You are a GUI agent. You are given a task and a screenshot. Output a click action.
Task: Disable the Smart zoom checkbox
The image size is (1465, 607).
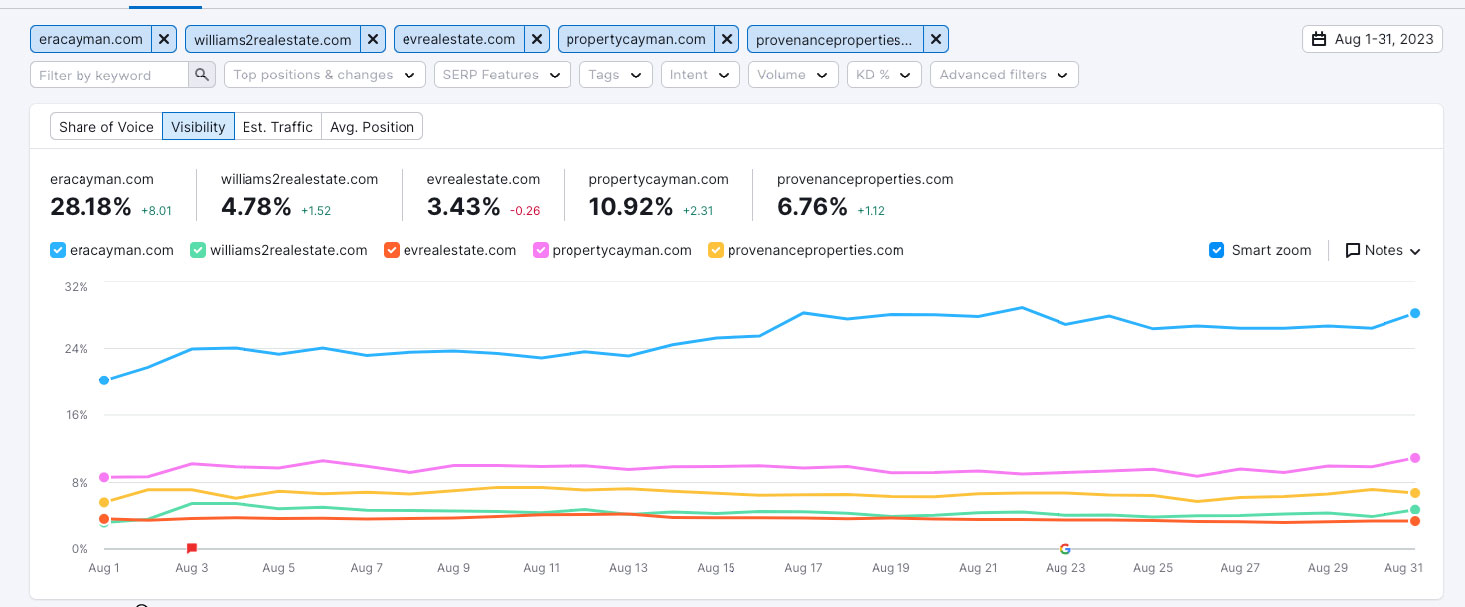(1217, 250)
